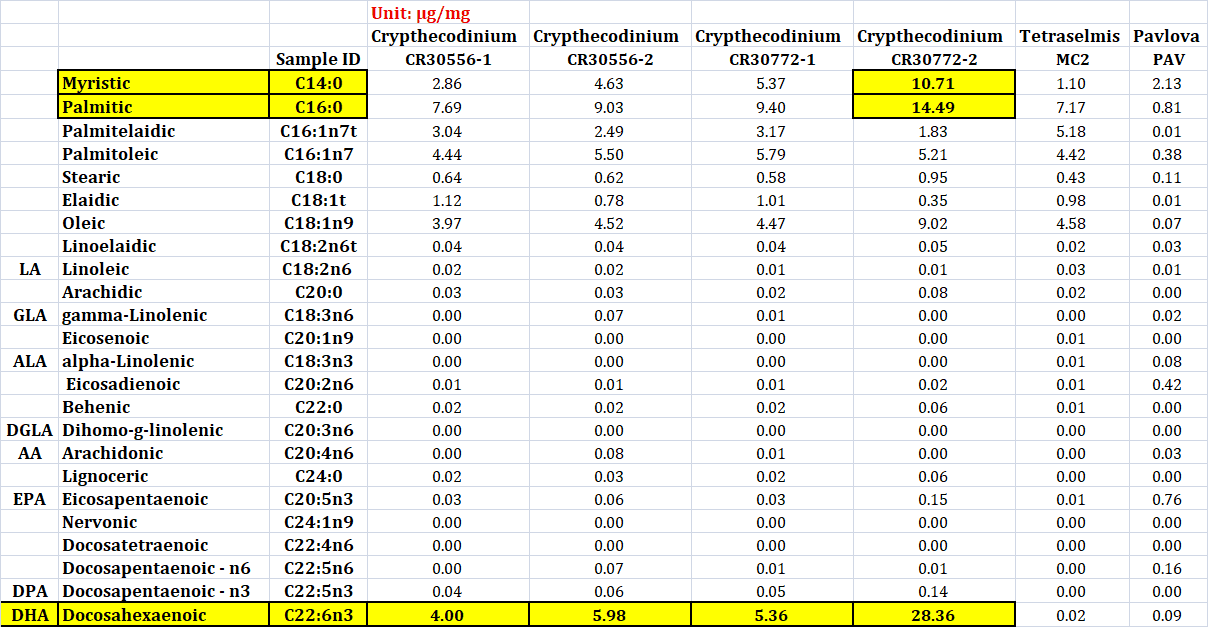Screen dimensions: 1208x627
Task: Click the Oleic value 9.02
Action: 934,223
